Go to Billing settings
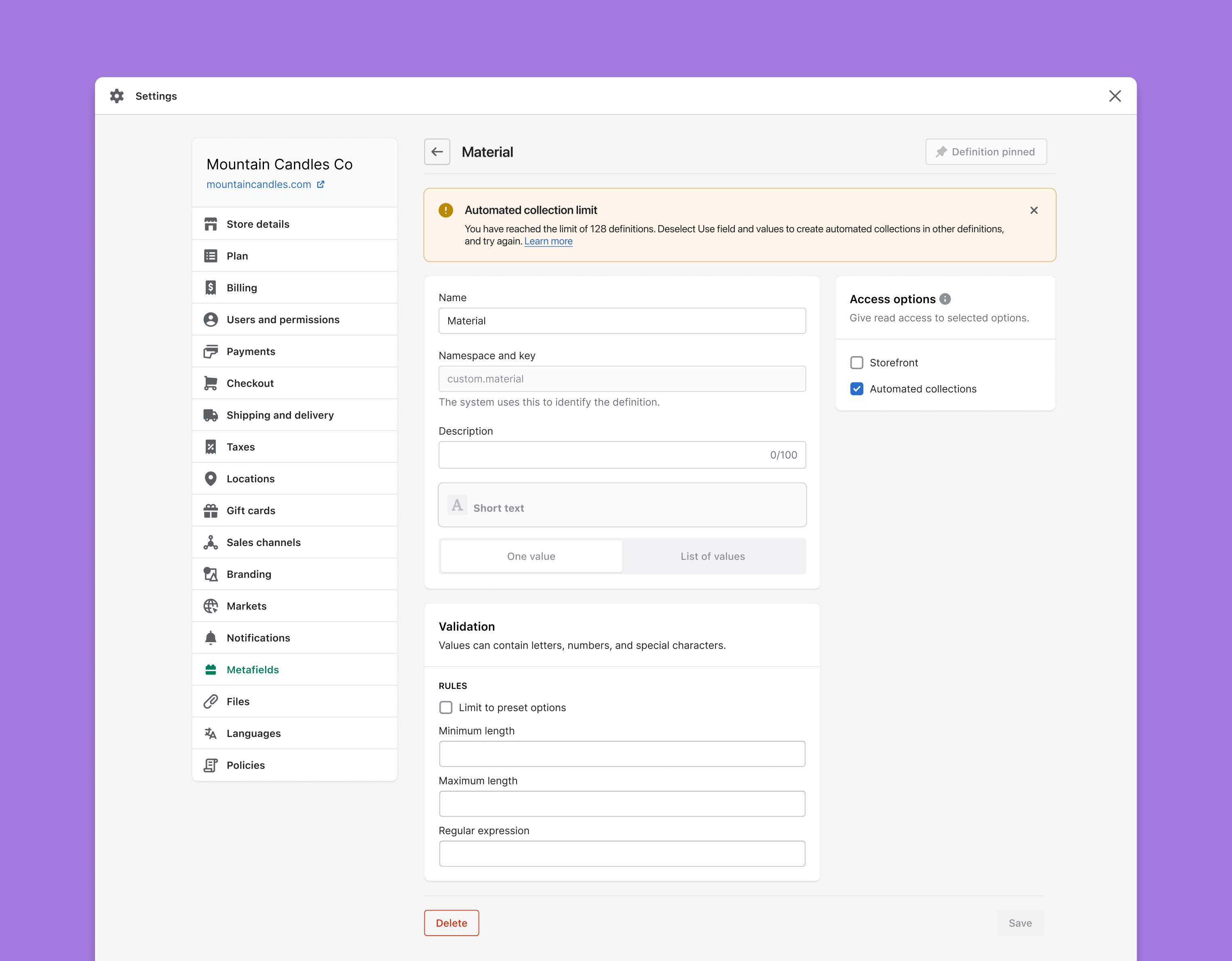This screenshot has height=961, width=1232. pos(295,288)
